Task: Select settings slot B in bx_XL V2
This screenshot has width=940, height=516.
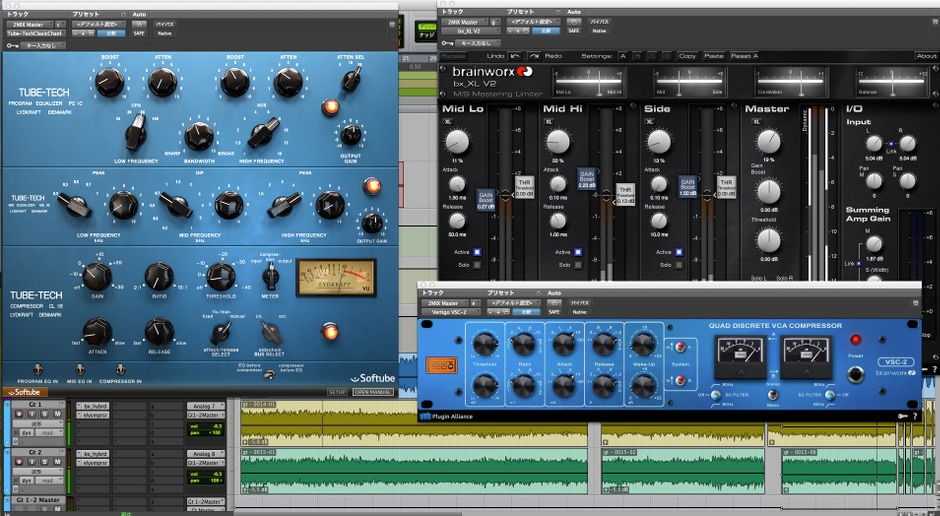Action: coord(637,56)
